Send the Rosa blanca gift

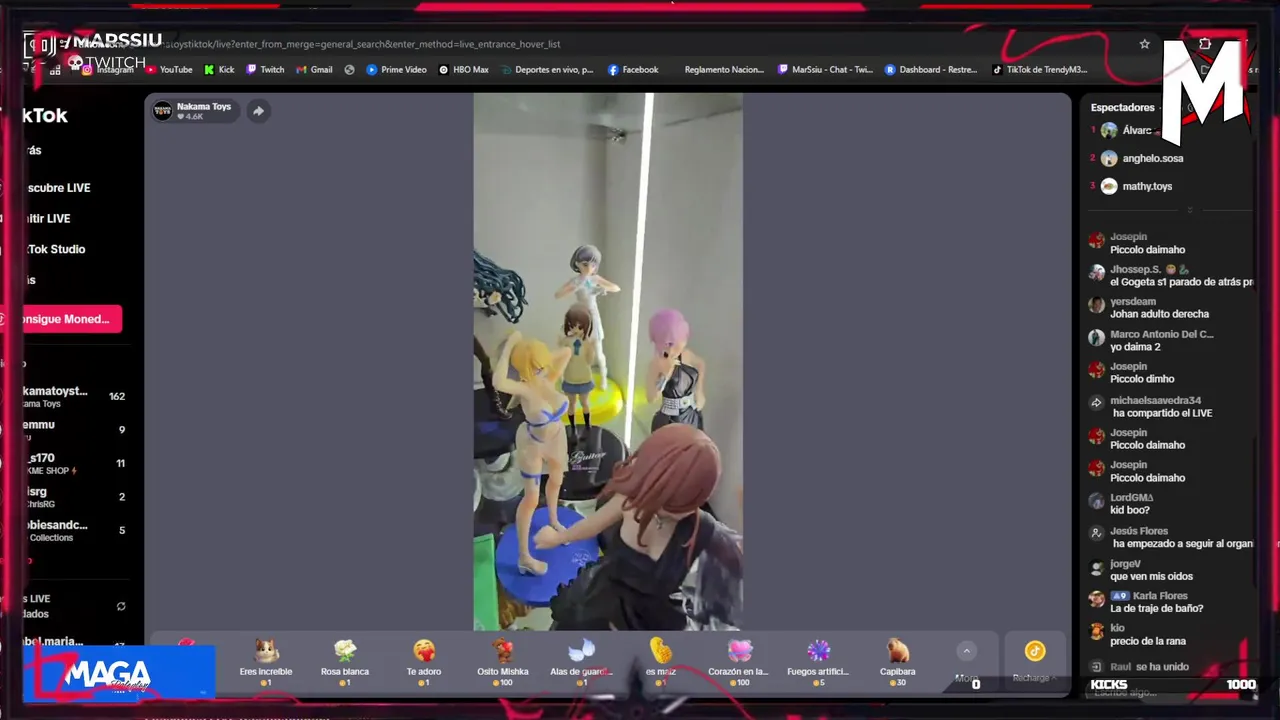point(345,662)
